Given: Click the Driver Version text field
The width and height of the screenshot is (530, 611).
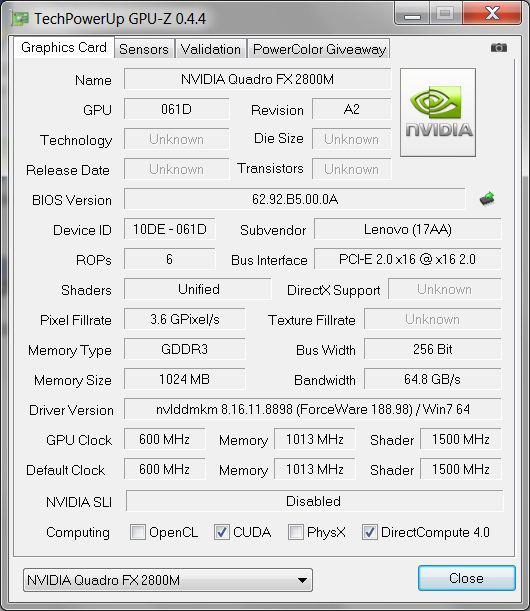Looking at the screenshot, I should click(313, 409).
